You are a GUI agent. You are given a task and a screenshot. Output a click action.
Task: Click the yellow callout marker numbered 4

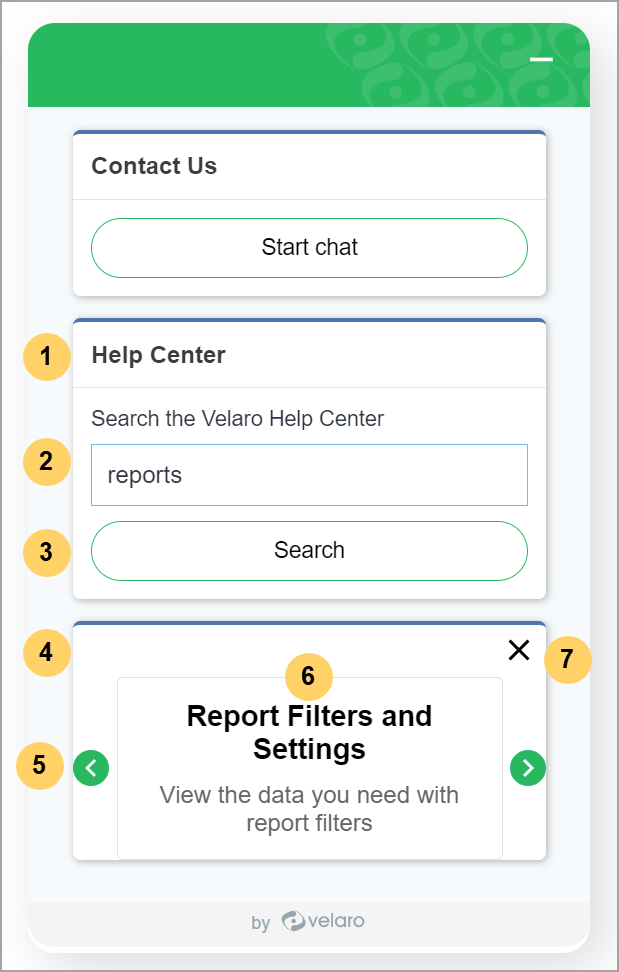click(46, 653)
